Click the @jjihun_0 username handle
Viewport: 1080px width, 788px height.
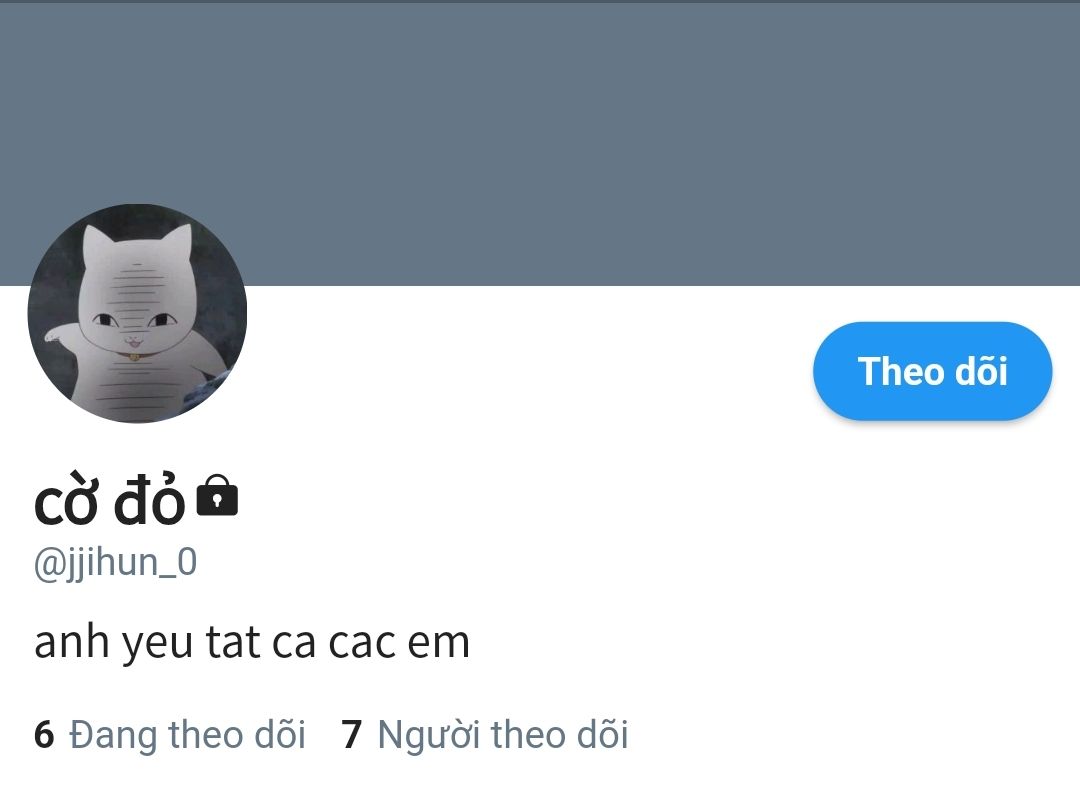(x=116, y=562)
